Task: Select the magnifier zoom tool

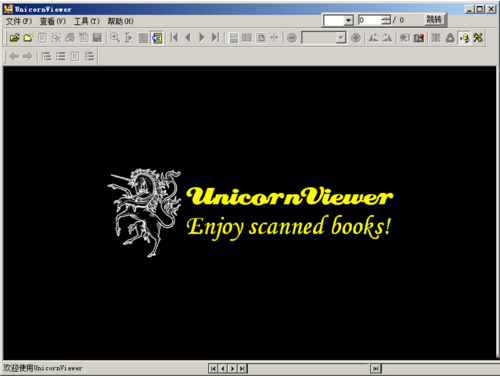Action: coord(115,38)
